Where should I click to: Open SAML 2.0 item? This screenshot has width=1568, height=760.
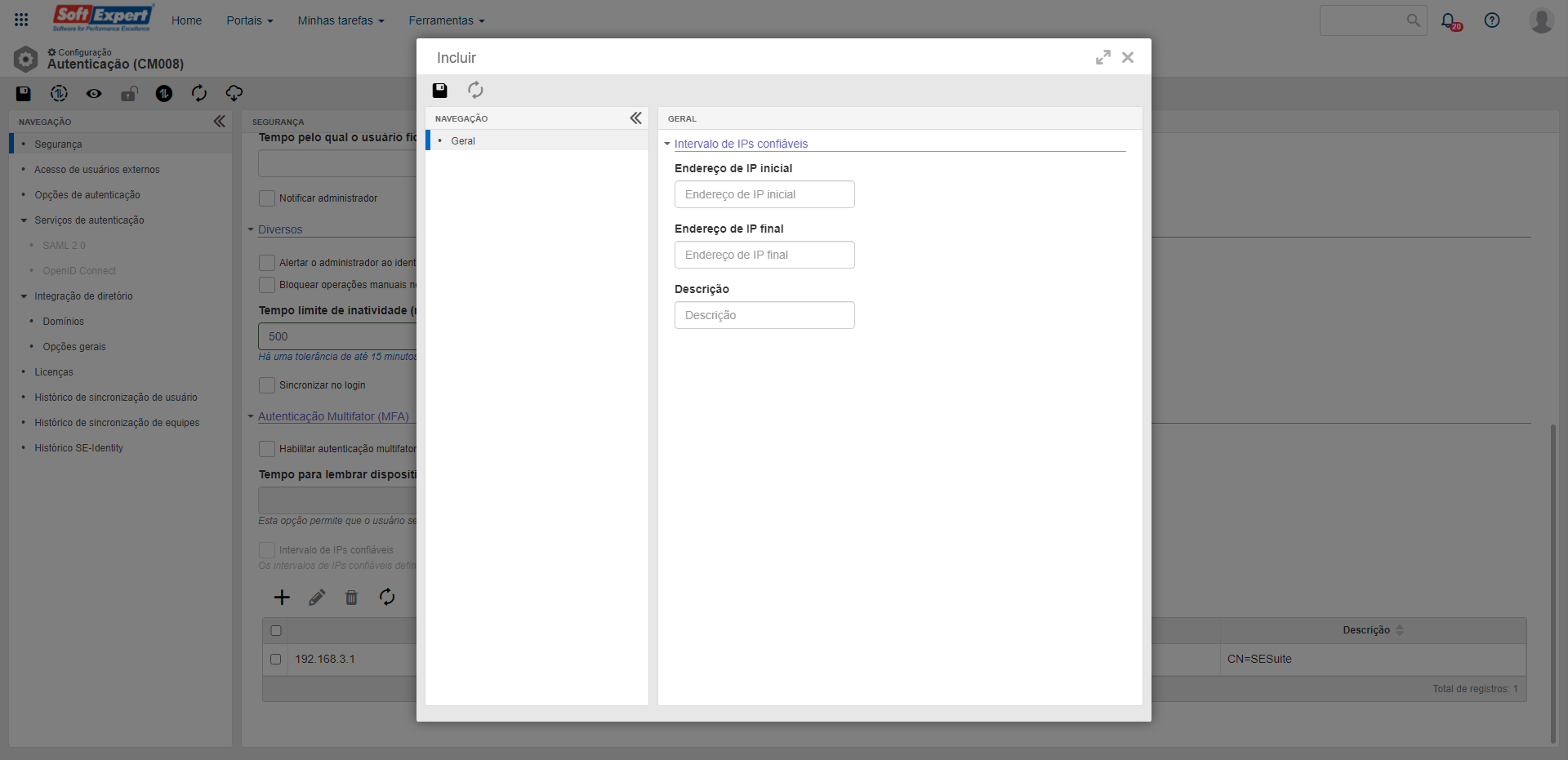(x=64, y=246)
